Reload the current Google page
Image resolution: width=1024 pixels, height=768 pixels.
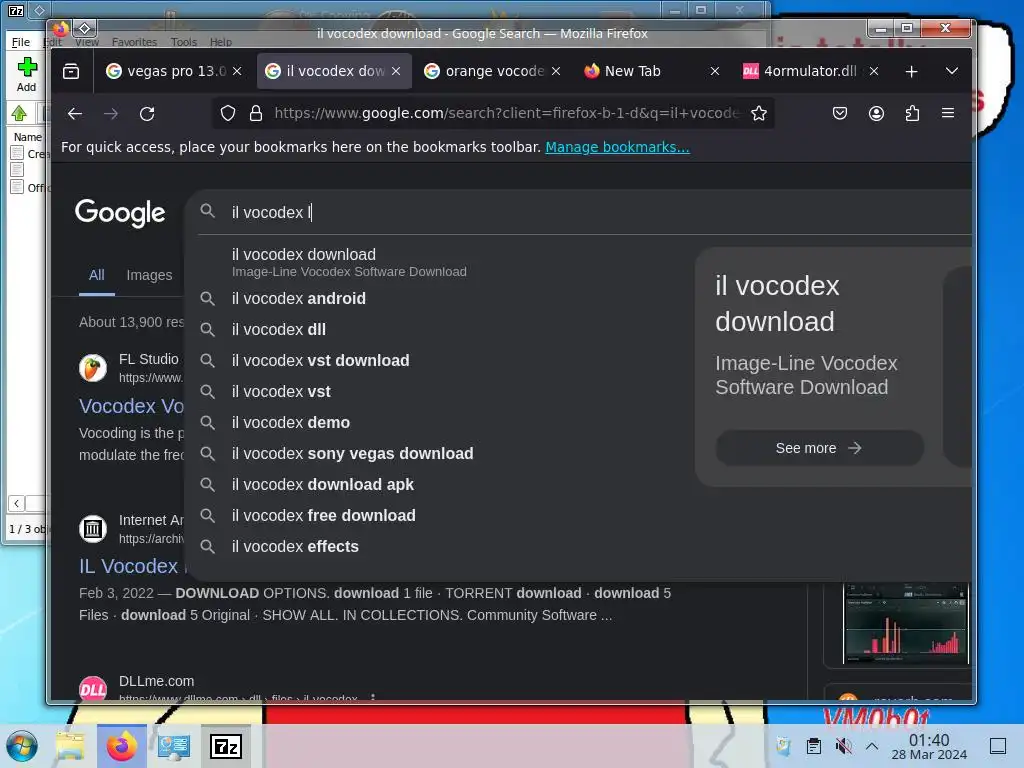(x=147, y=114)
